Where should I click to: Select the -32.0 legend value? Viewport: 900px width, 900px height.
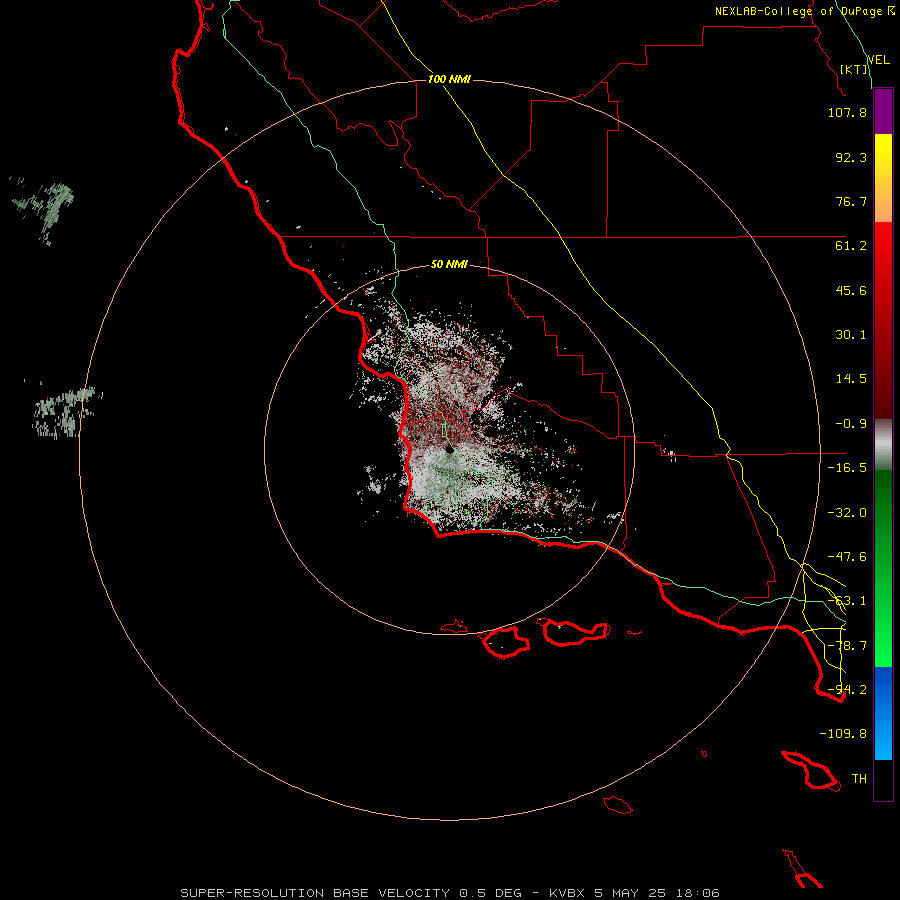coord(847,513)
